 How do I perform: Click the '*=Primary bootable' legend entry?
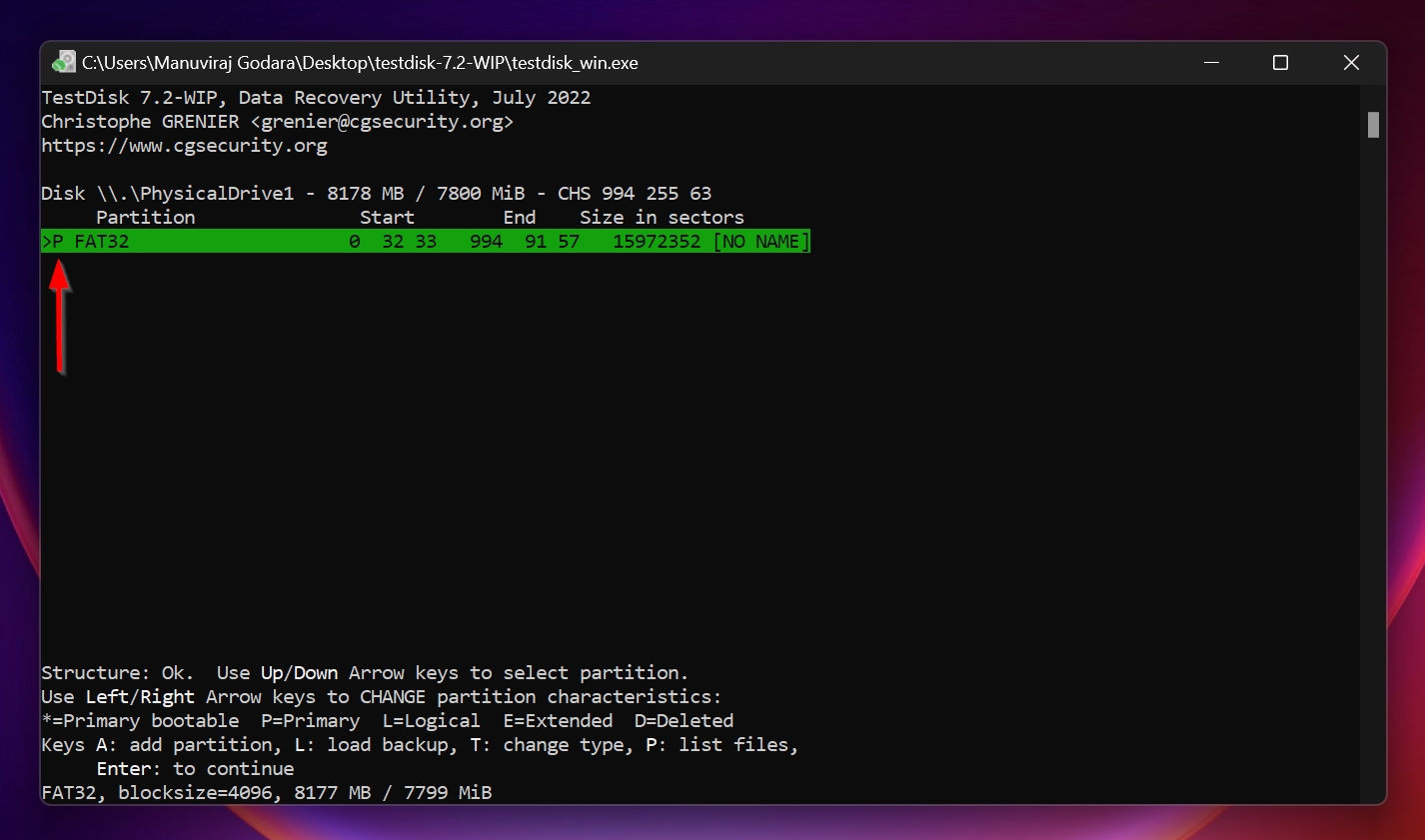point(140,720)
